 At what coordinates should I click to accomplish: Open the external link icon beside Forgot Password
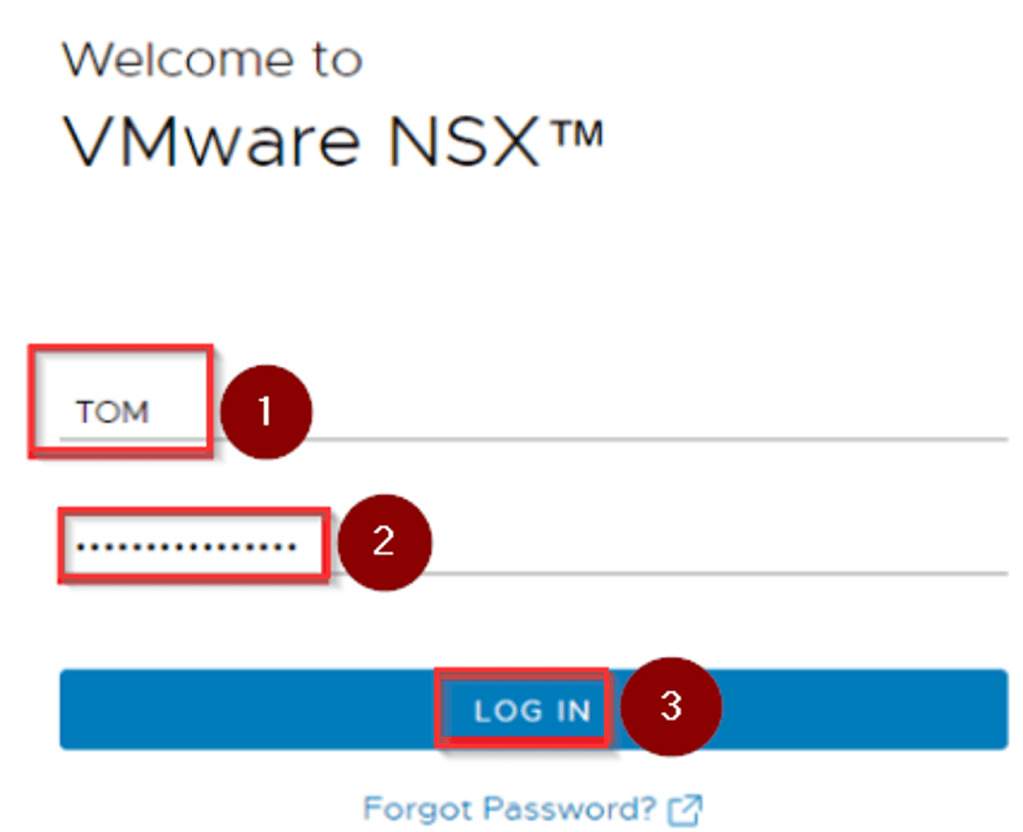[x=686, y=808]
